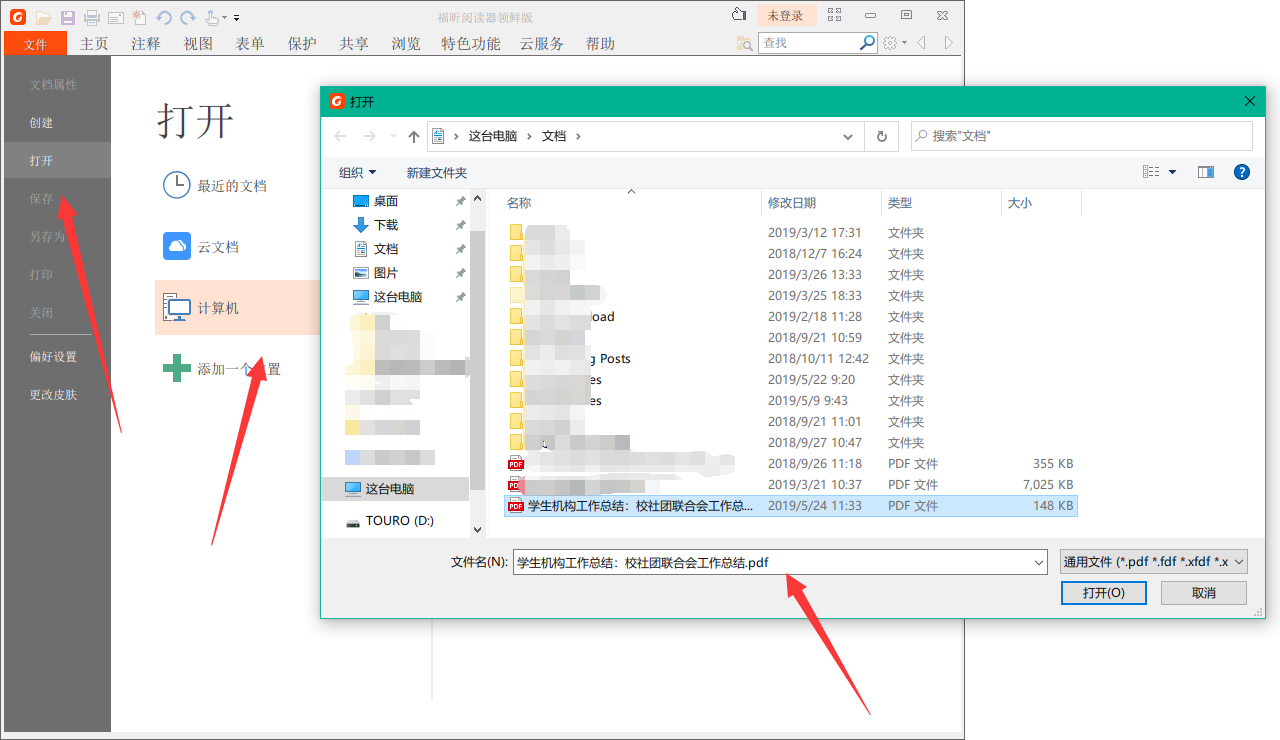The image size is (1280, 740).
Task: Select 下载 in dialog navigation pane
Action: pos(386,225)
